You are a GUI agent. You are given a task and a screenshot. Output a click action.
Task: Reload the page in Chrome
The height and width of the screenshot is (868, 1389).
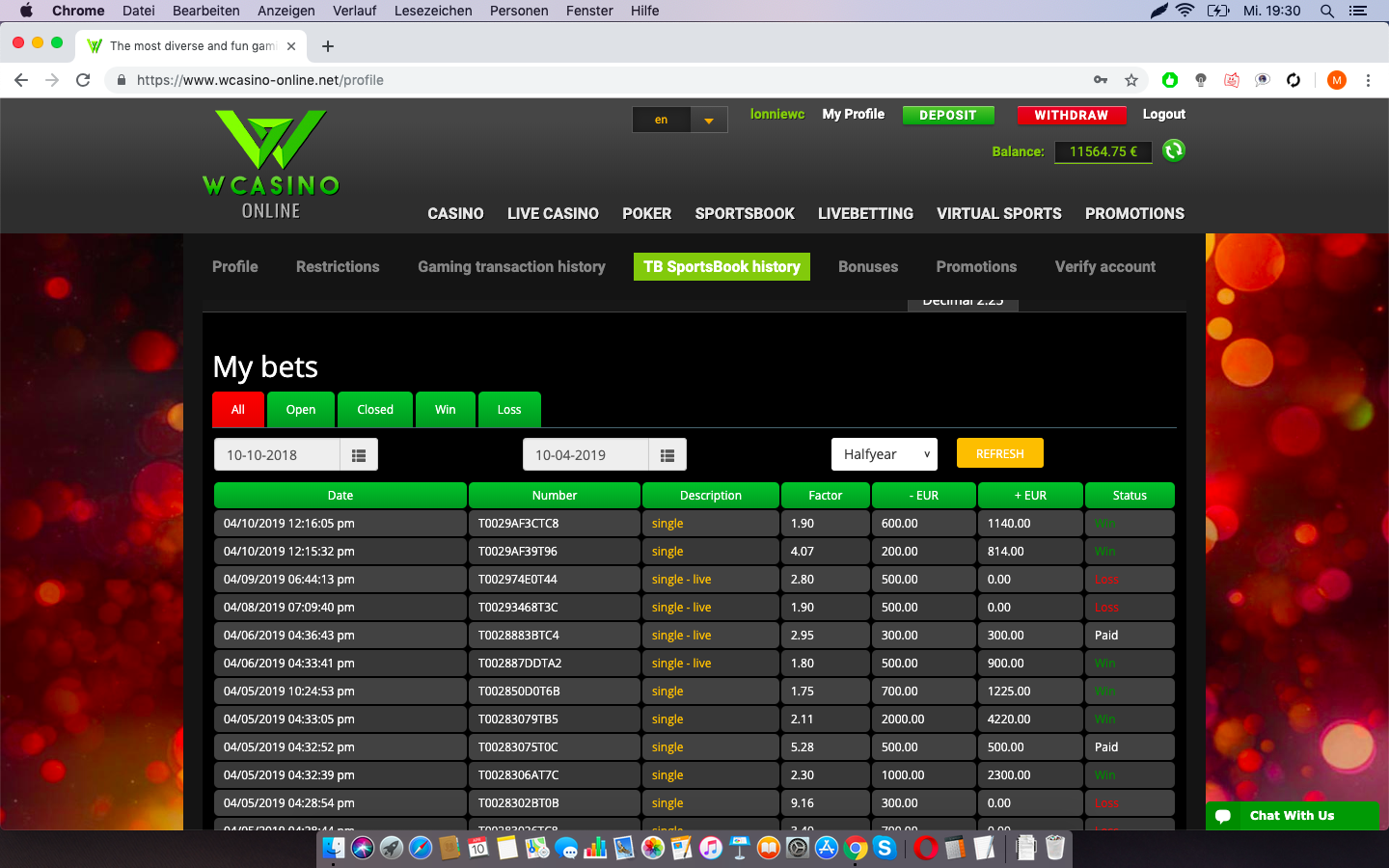point(83,80)
